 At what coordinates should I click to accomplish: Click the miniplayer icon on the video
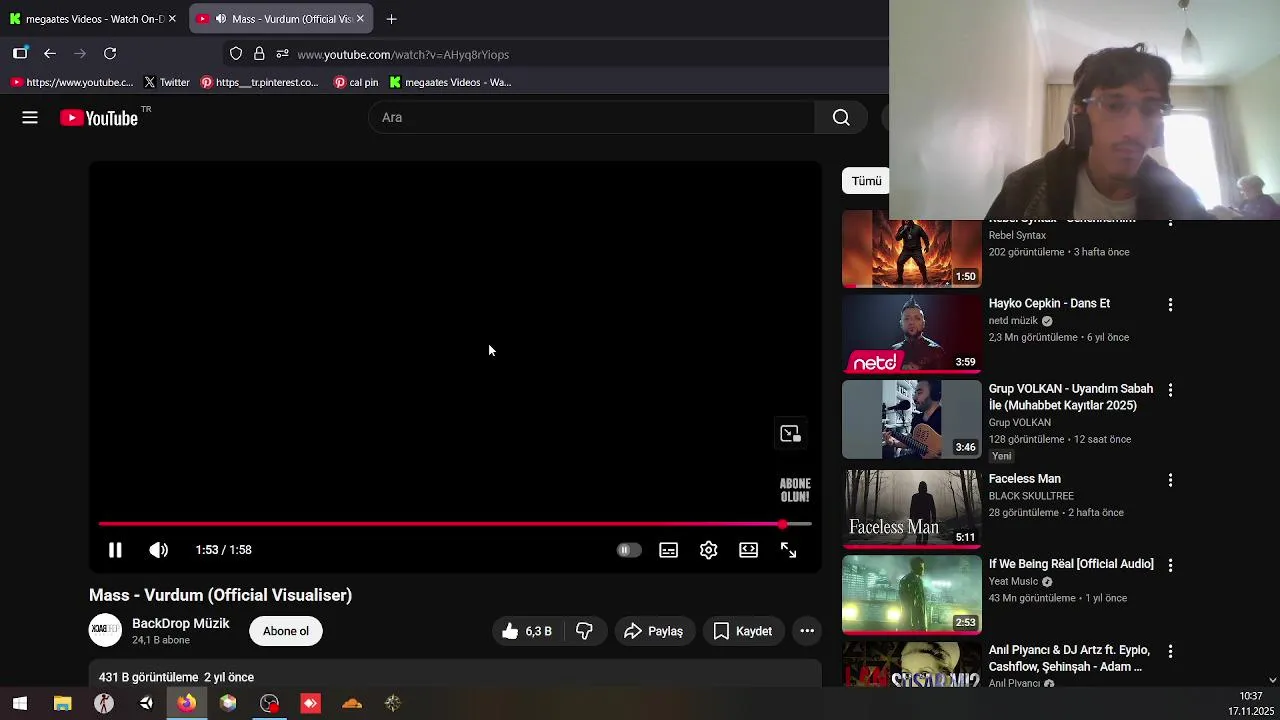pyautogui.click(x=790, y=433)
